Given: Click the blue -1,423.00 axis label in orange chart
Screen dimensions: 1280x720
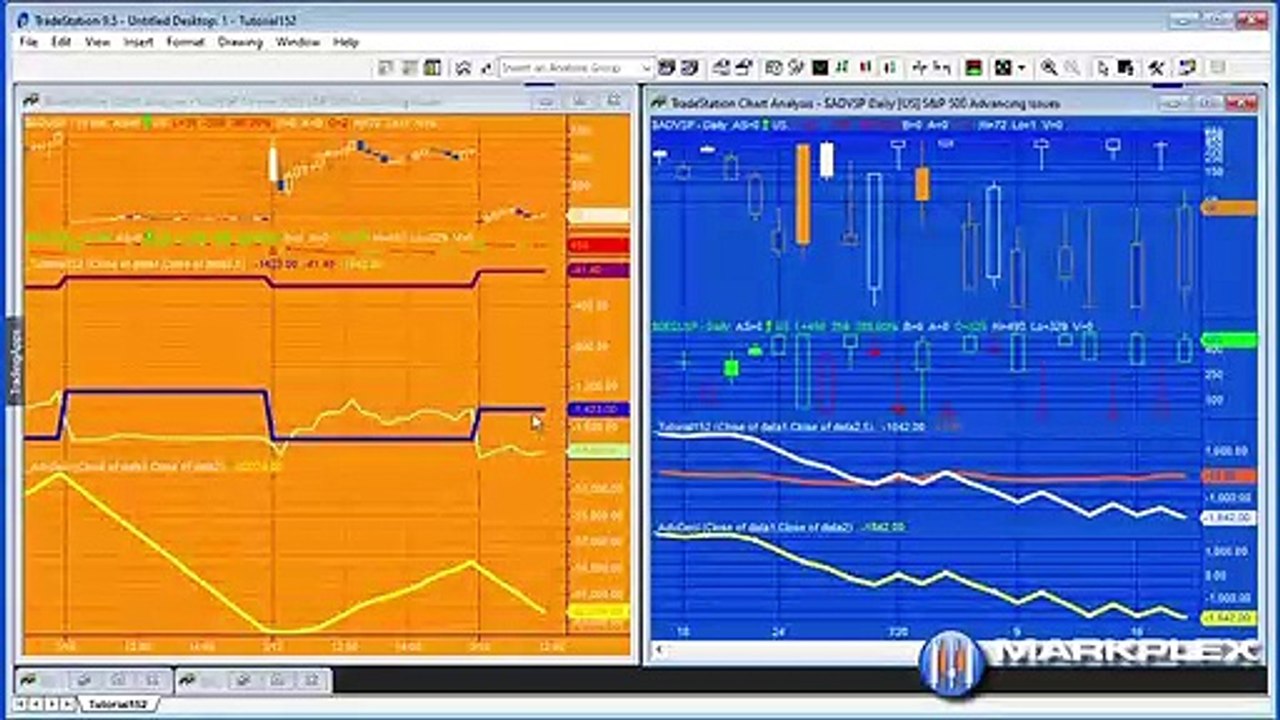Looking at the screenshot, I should tap(598, 410).
